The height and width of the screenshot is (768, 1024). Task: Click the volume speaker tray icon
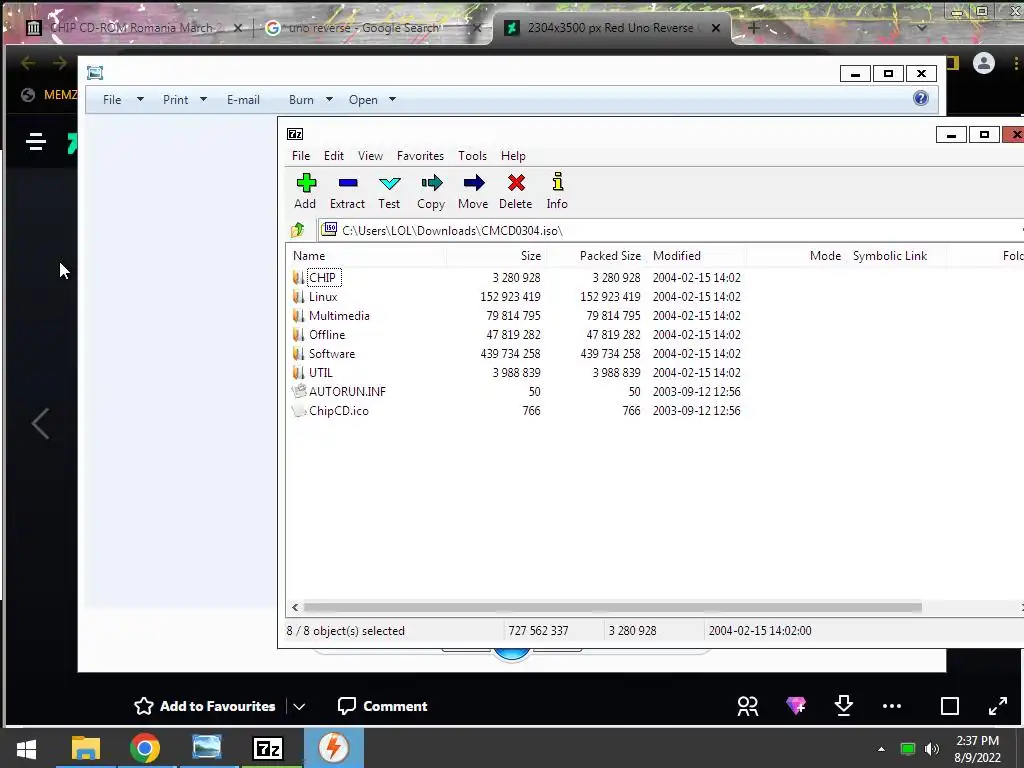click(932, 749)
